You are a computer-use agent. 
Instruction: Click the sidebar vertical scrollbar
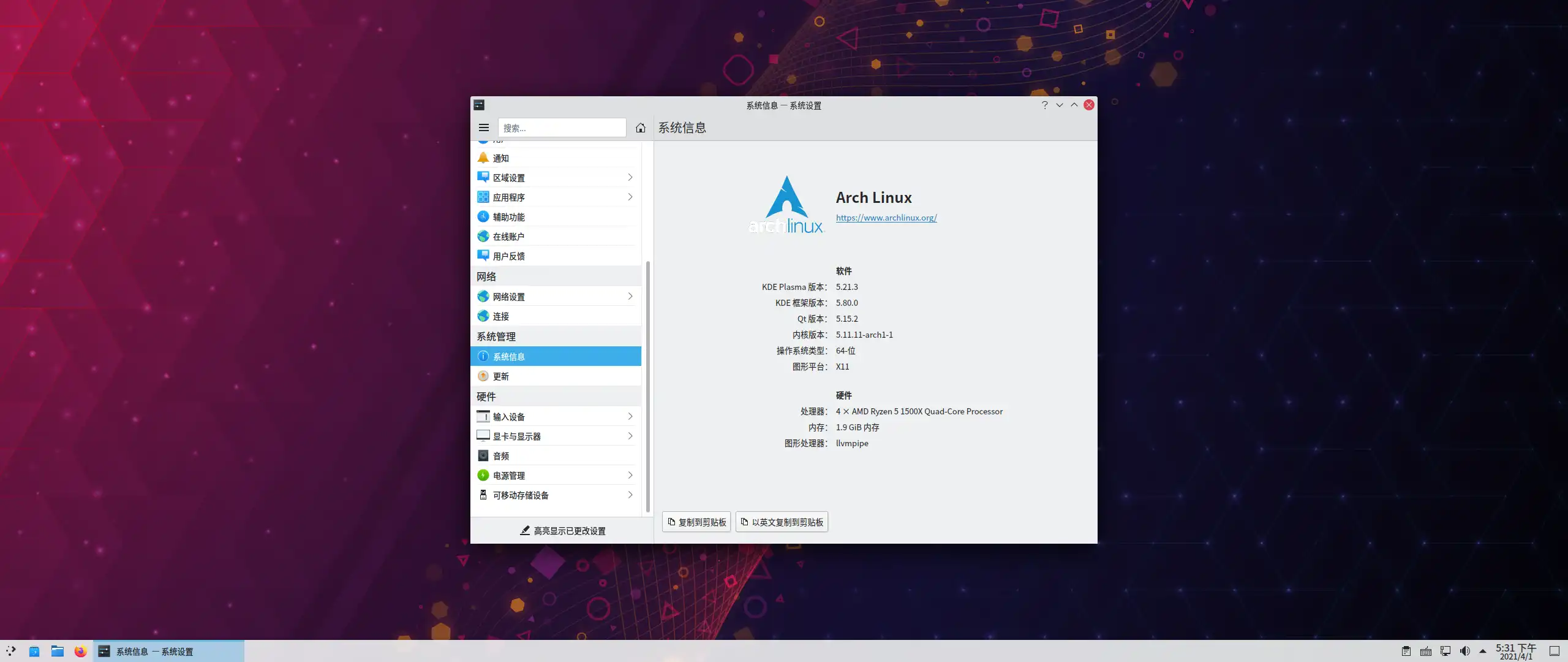coord(647,386)
